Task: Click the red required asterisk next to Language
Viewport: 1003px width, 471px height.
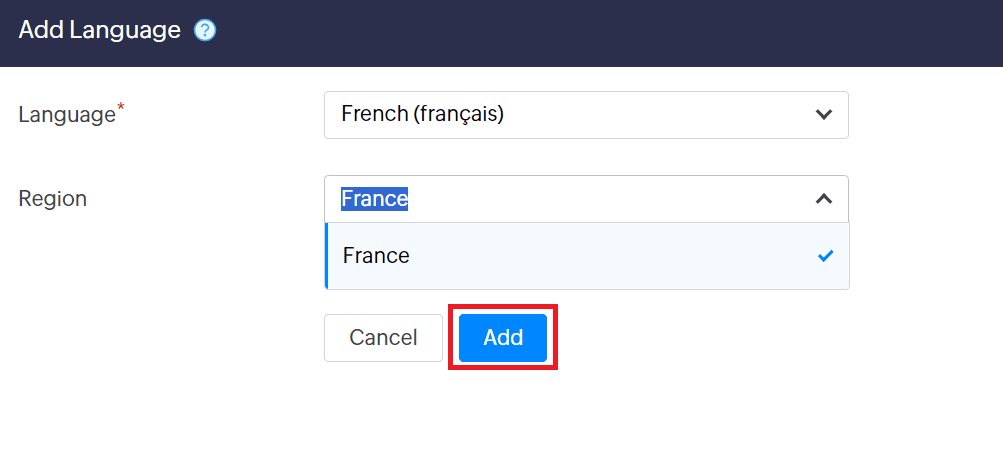Action: tap(122, 108)
